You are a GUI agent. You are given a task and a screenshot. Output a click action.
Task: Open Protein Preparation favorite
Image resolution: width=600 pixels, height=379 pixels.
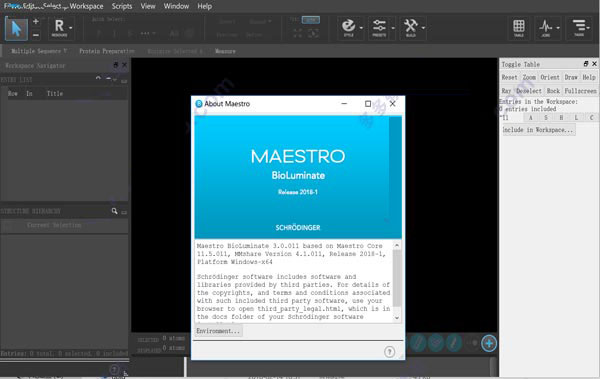point(107,51)
